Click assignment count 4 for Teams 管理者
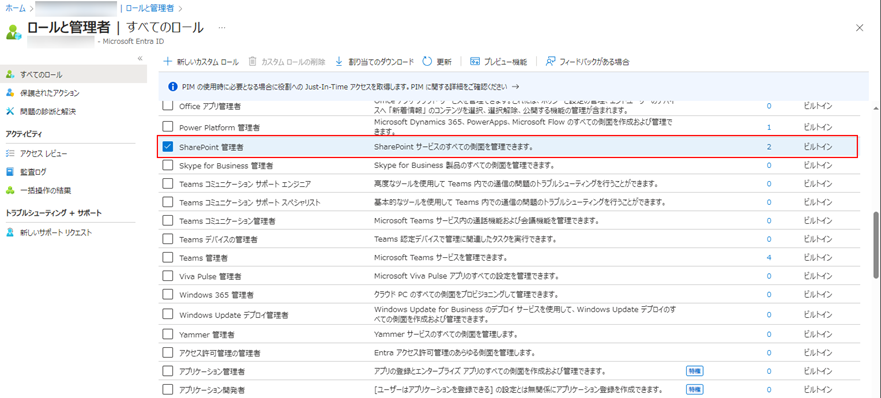Screen dimensions: 881x398 [x=769, y=257]
